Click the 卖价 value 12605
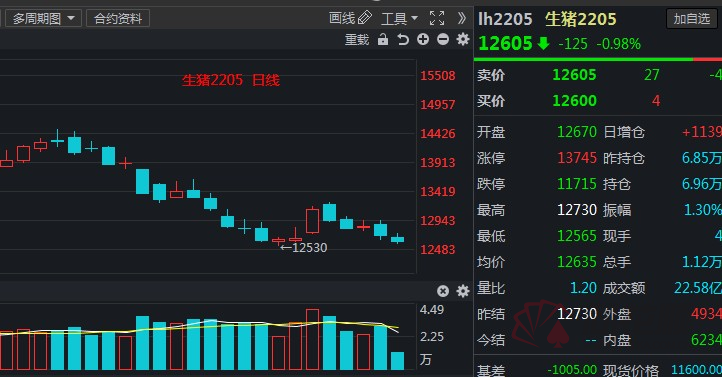The width and height of the screenshot is (722, 377). pyautogui.click(x=574, y=75)
